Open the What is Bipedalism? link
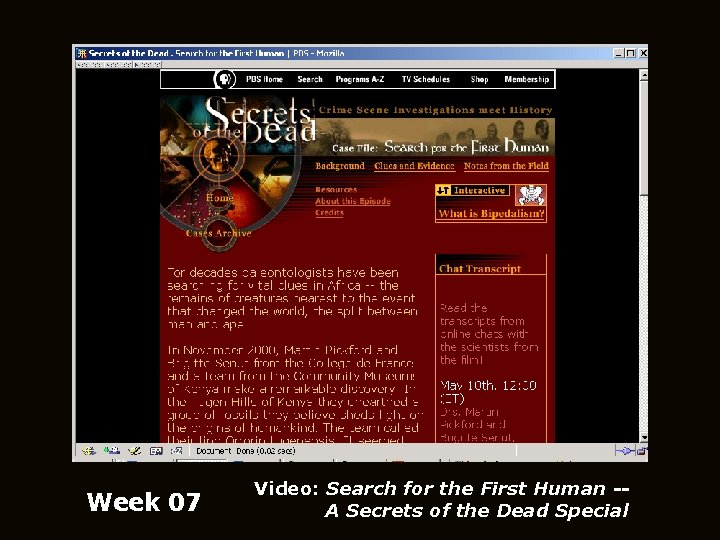 (x=491, y=214)
